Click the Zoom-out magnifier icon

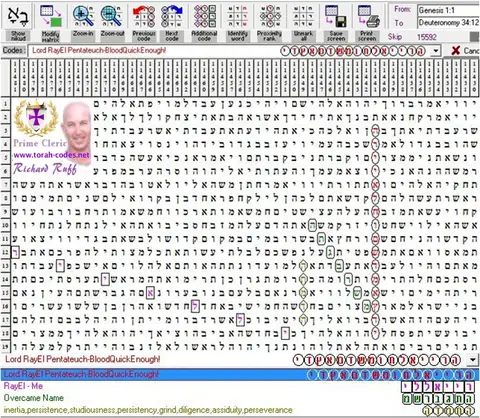point(112,16)
